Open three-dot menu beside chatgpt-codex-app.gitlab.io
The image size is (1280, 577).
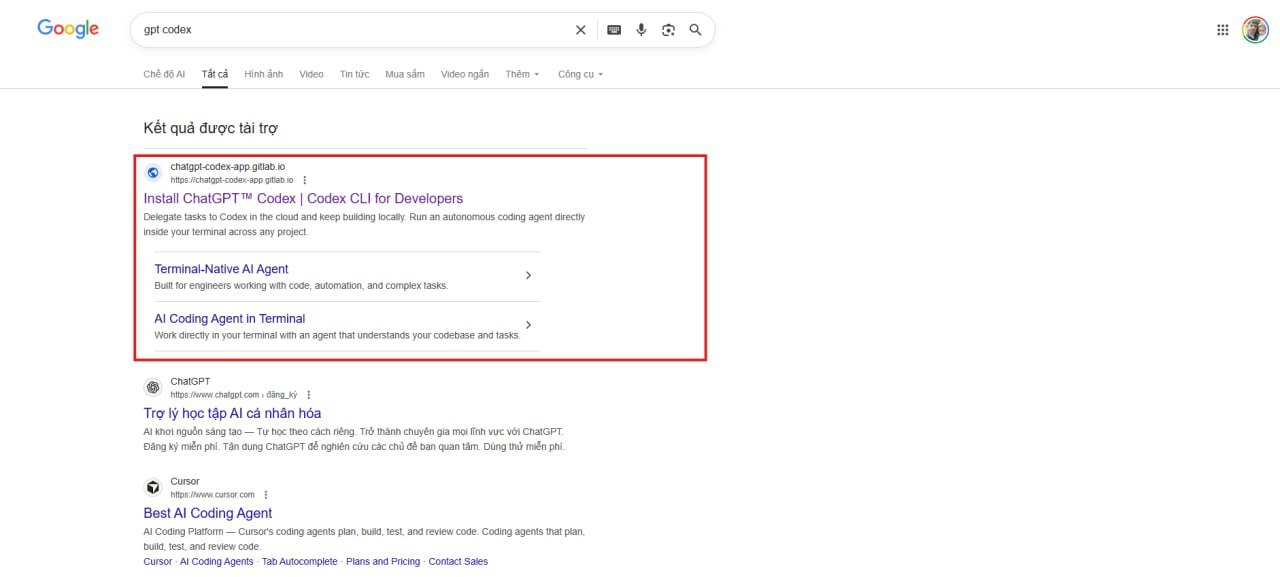(x=305, y=180)
